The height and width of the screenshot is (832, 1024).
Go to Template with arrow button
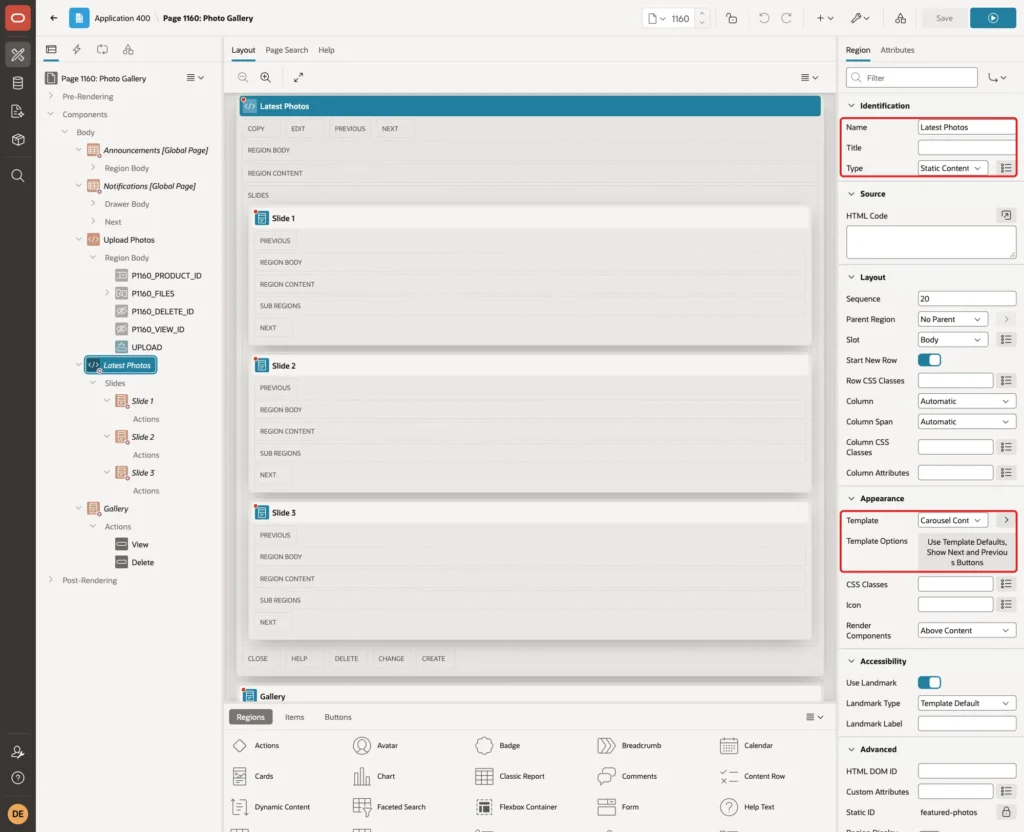1006,520
